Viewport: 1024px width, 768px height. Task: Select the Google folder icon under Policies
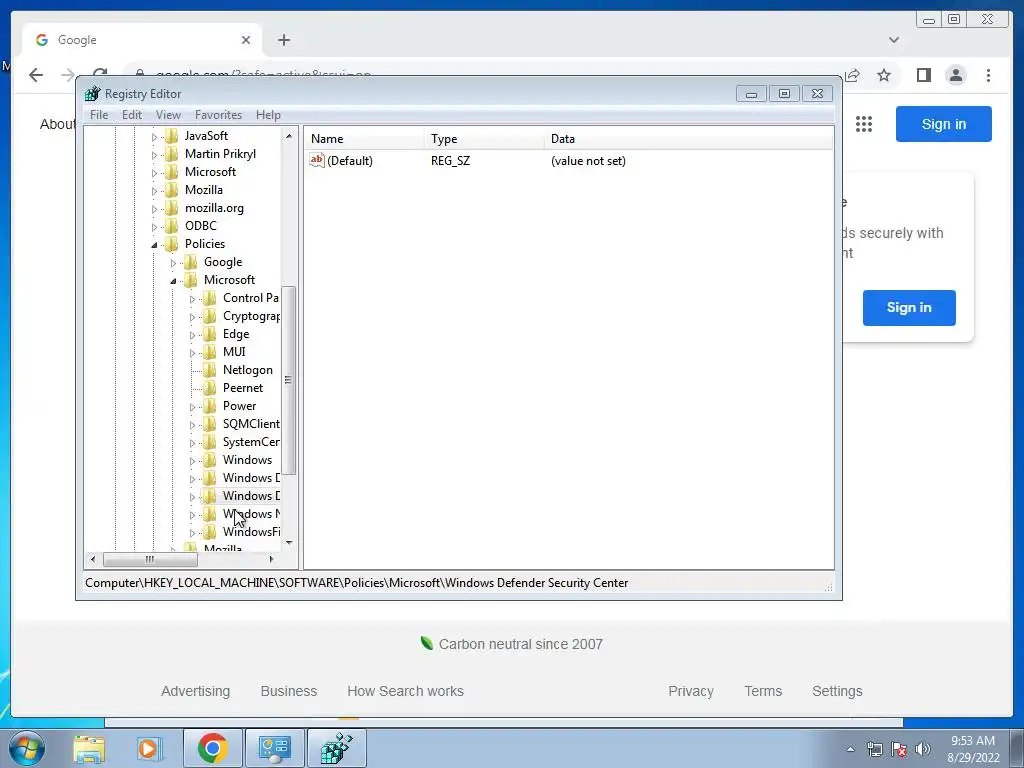click(191, 262)
